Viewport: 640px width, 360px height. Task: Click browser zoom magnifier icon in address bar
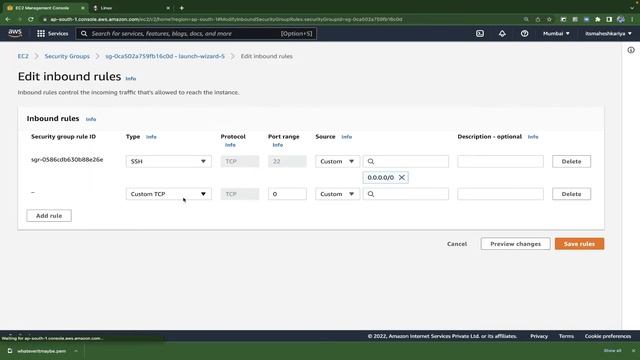point(526,19)
